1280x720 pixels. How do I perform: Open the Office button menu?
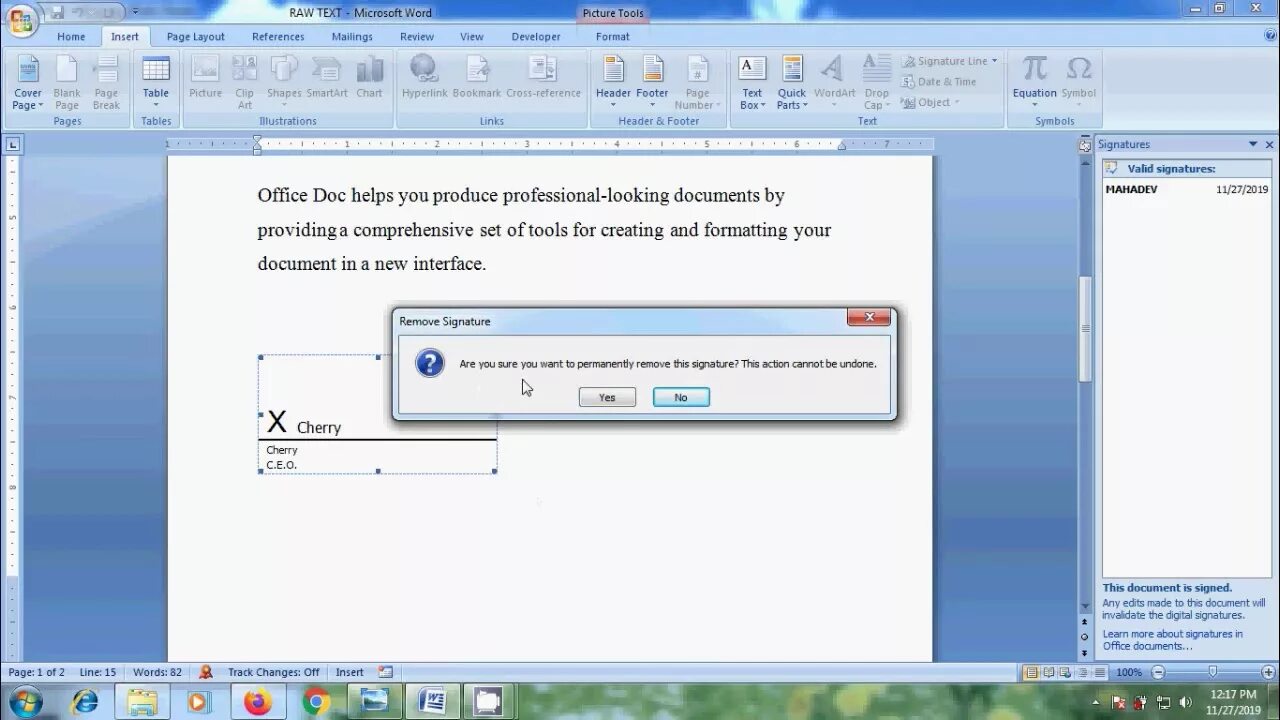pos(20,19)
